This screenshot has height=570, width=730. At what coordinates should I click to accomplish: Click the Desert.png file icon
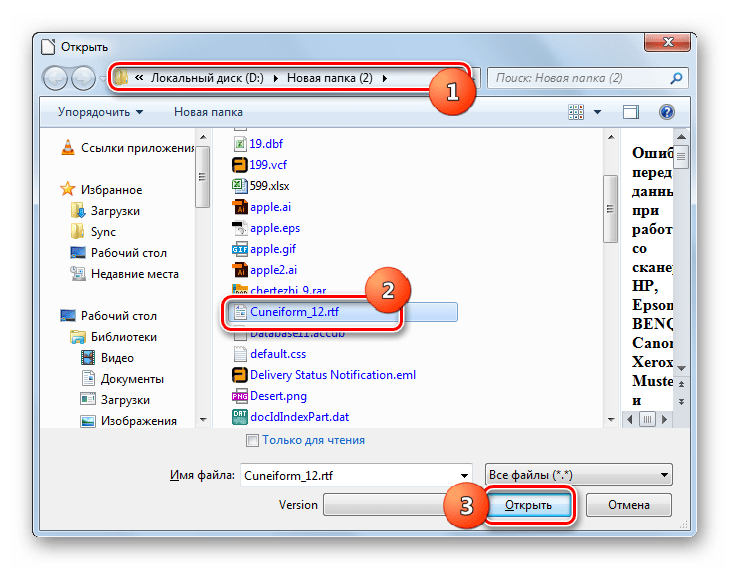click(240, 396)
